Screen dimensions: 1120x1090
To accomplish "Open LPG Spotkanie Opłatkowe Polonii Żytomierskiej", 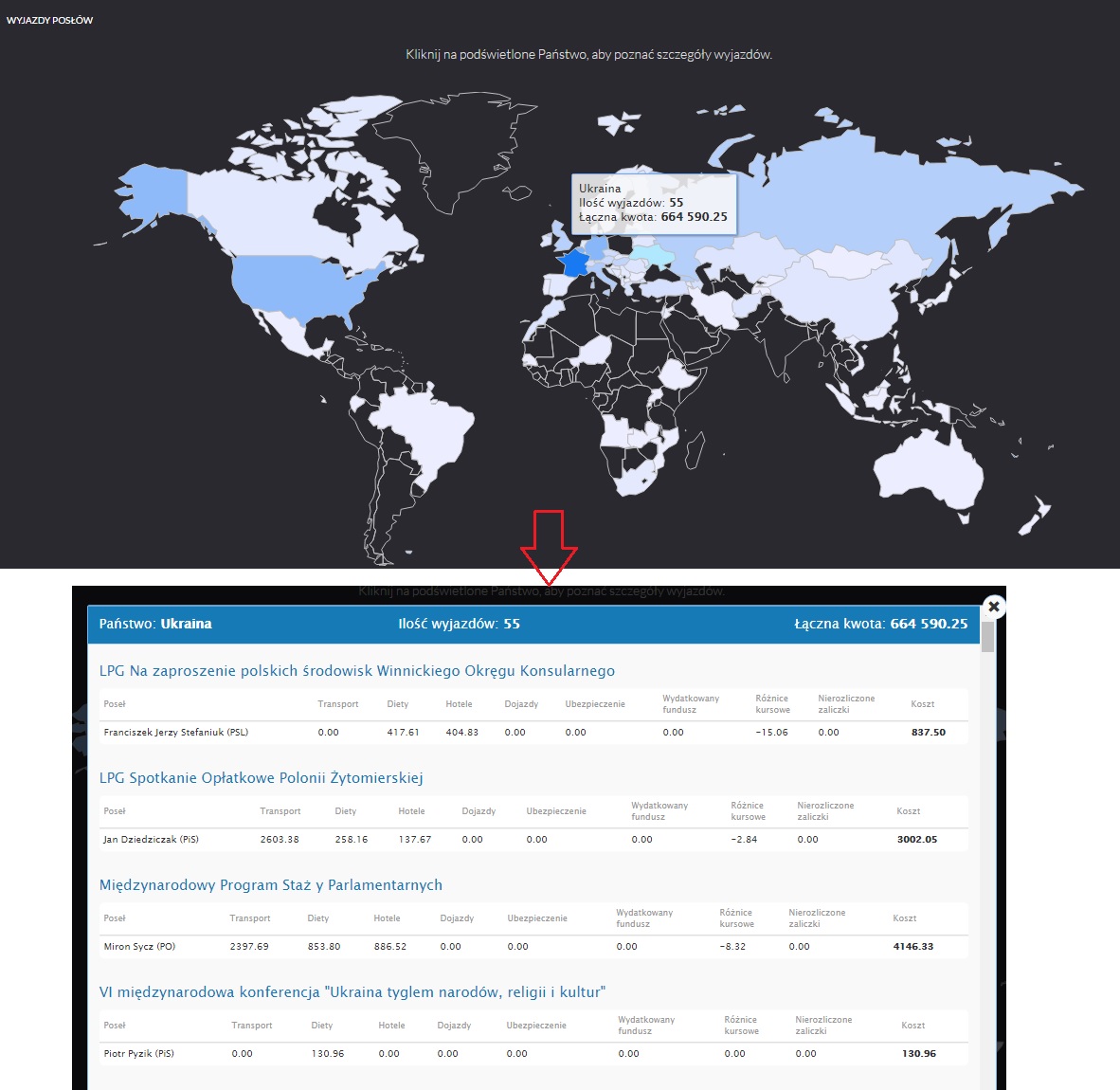I will coord(261,778).
